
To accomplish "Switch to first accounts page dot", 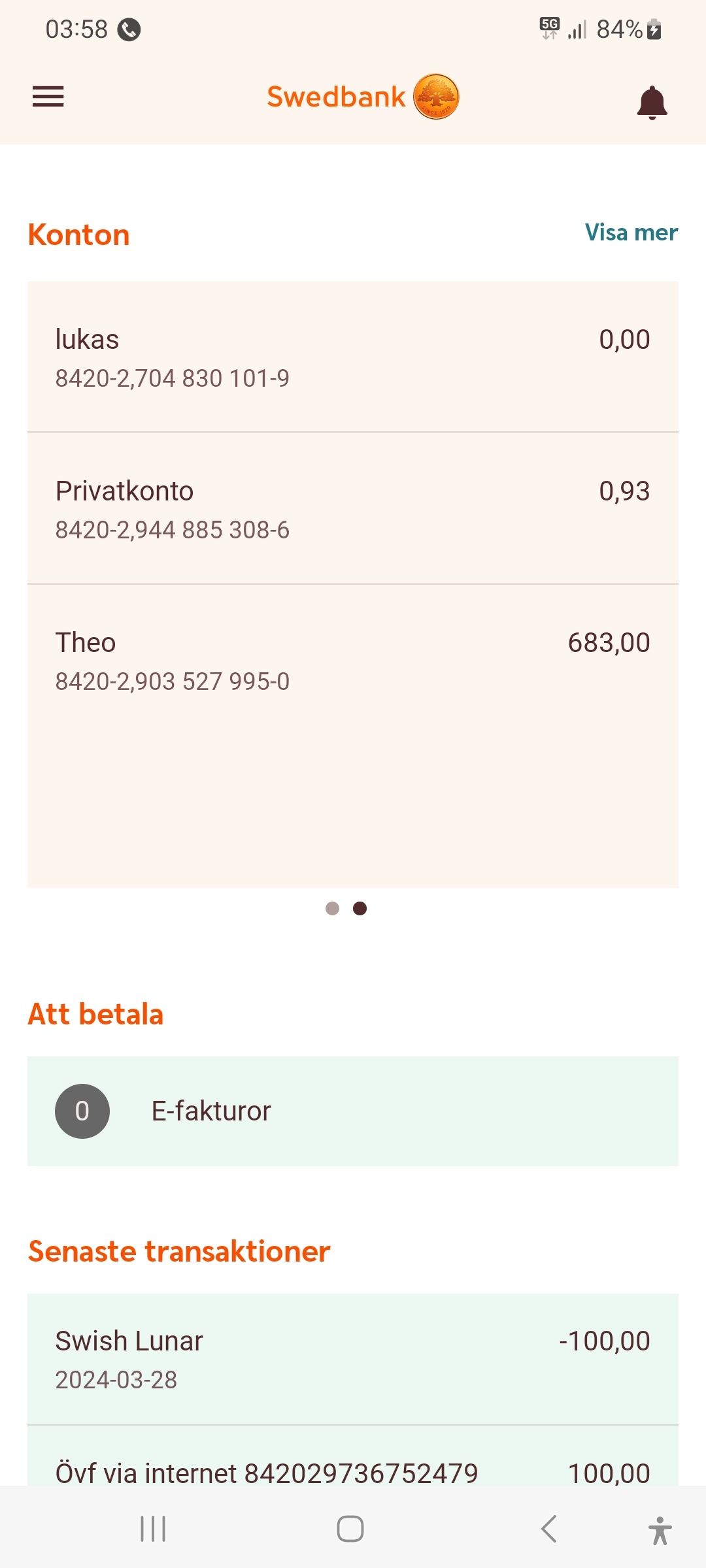I will 332,908.
